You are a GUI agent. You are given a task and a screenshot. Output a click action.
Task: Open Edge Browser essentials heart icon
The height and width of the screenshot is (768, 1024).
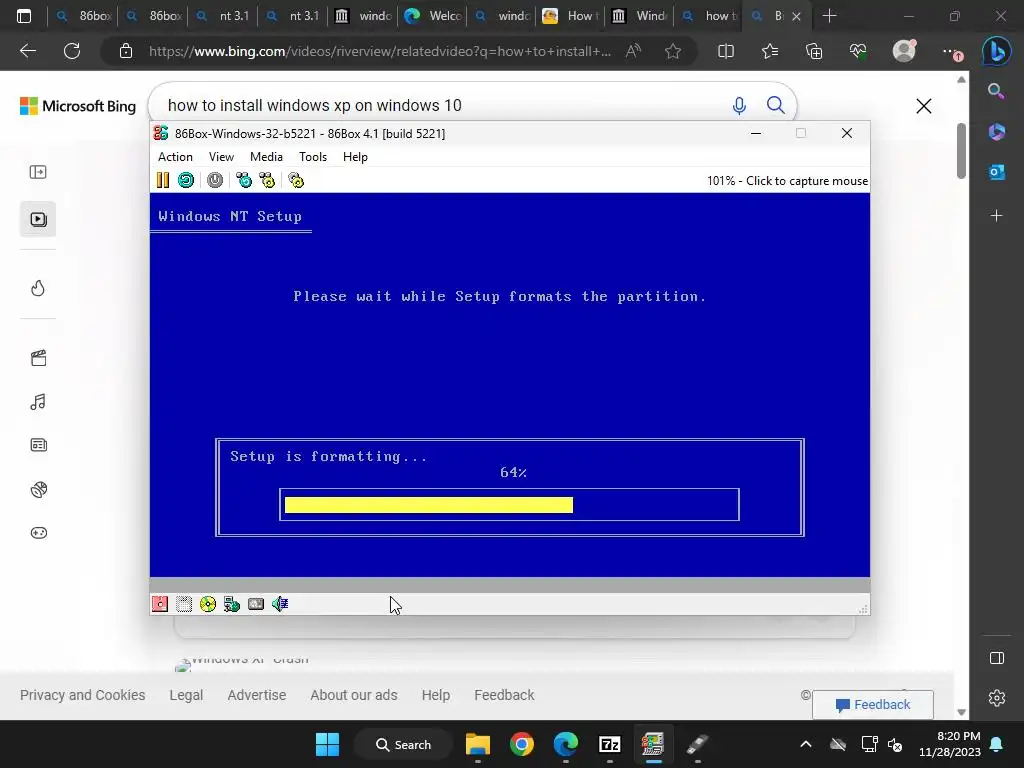(858, 51)
